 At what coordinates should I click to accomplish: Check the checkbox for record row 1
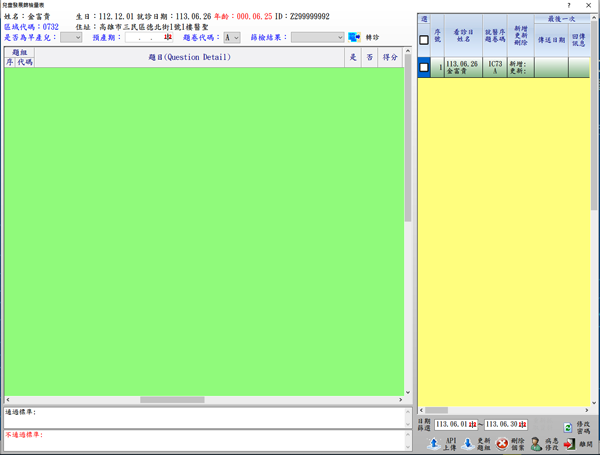coord(424,67)
